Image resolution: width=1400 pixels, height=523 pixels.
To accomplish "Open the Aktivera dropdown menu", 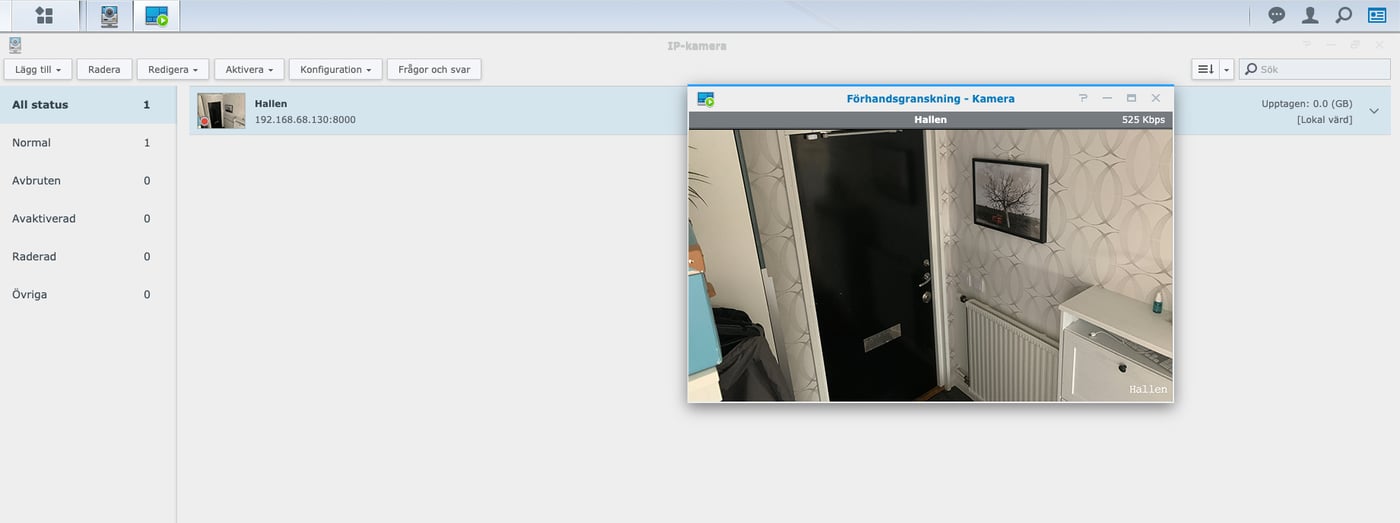I will 250,69.
